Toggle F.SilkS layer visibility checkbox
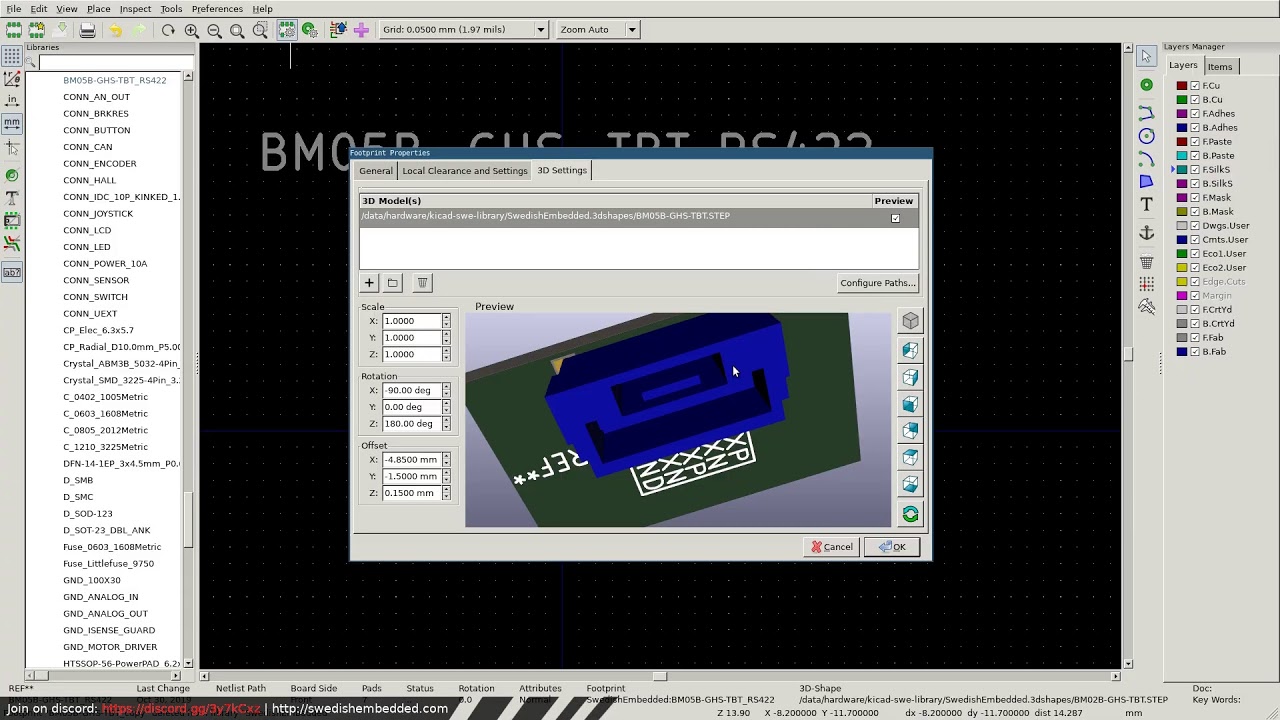 pyautogui.click(x=1195, y=170)
